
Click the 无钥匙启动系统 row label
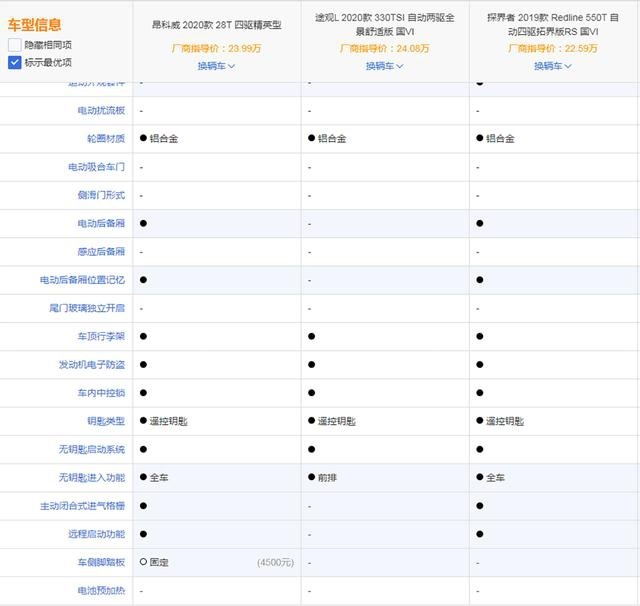point(92,449)
